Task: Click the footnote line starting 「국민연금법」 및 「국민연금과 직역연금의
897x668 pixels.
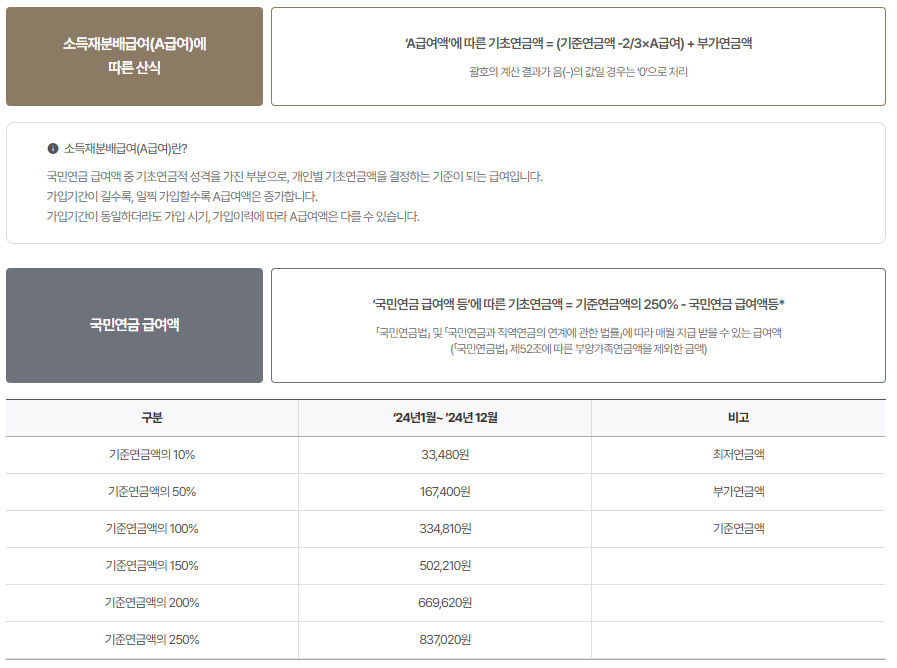Action: (578, 333)
